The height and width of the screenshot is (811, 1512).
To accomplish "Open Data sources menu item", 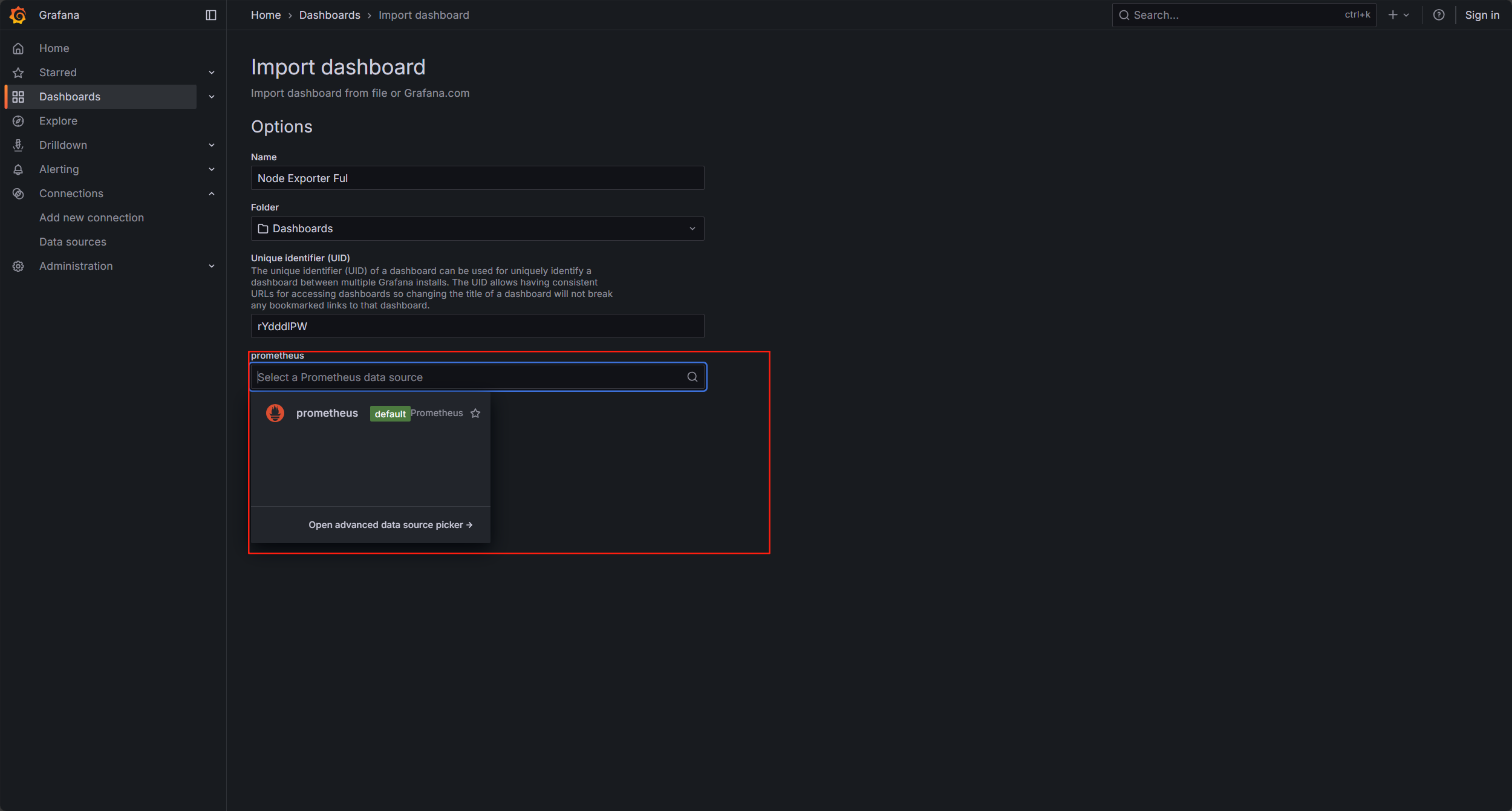I will 73,242.
